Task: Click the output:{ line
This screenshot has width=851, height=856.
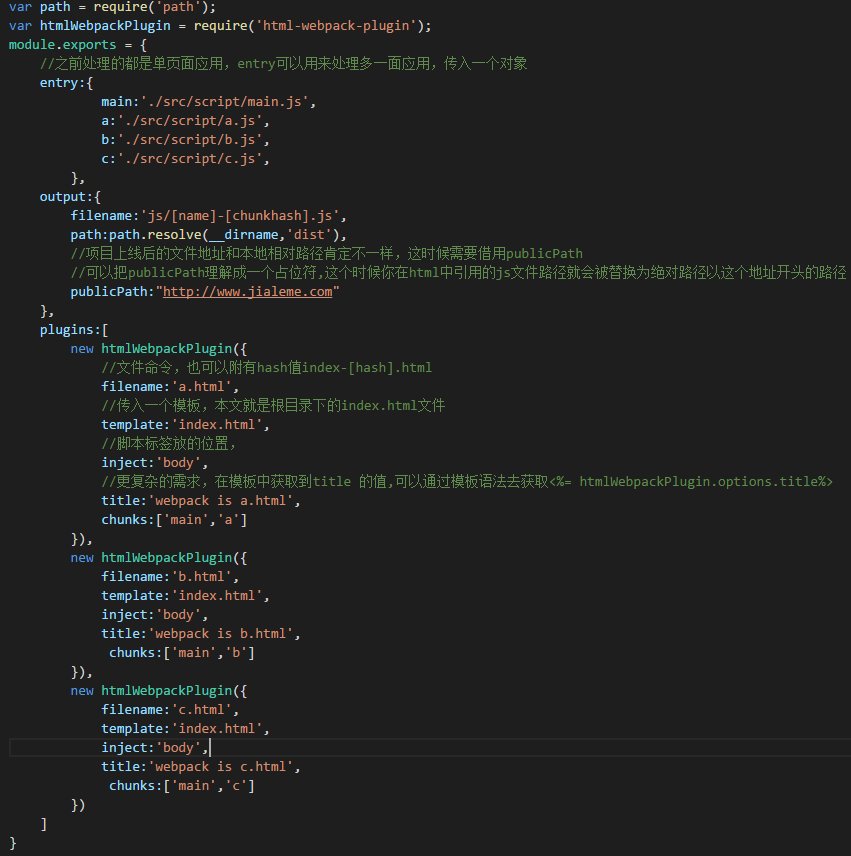Action: (70, 197)
